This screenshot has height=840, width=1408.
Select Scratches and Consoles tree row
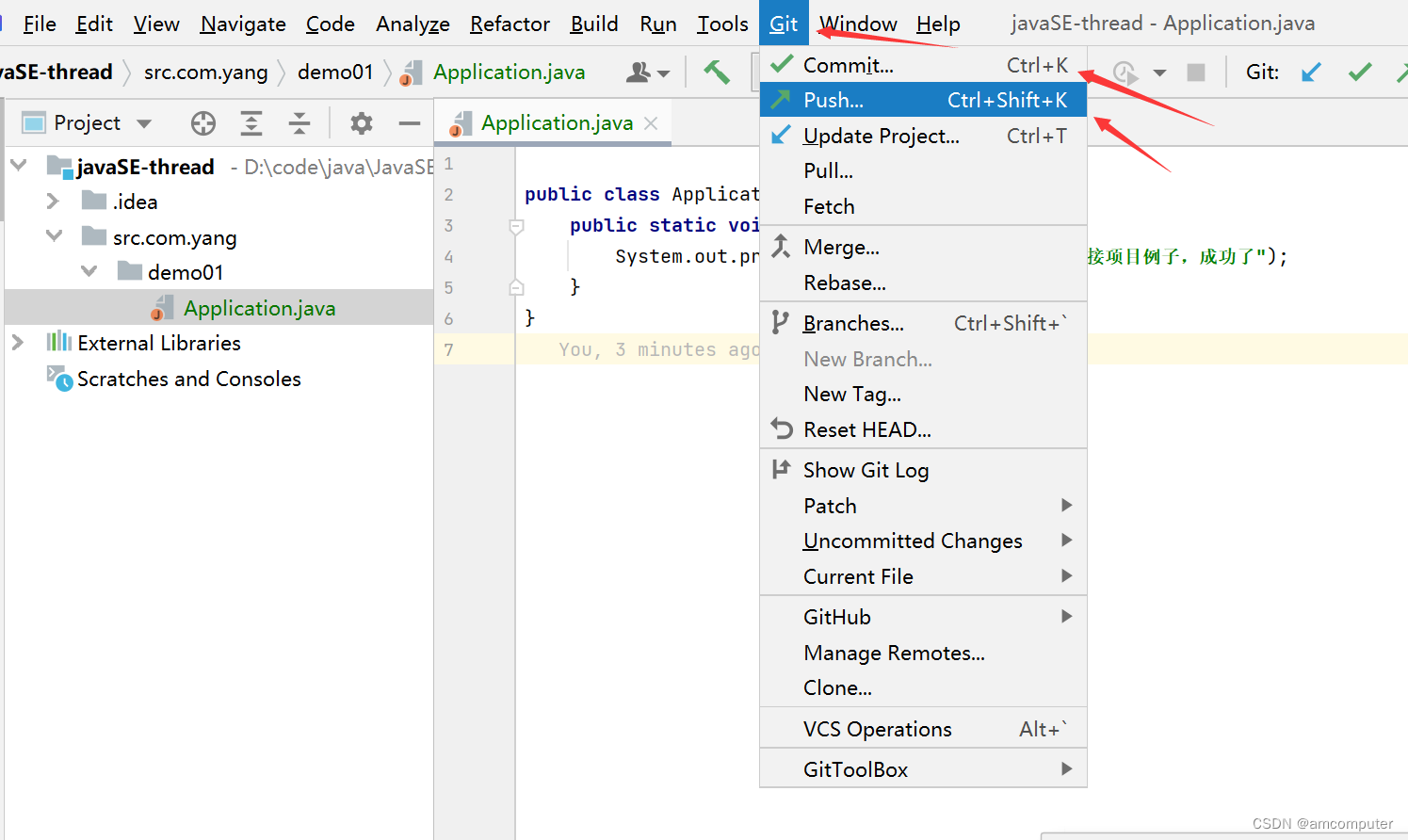(218, 379)
